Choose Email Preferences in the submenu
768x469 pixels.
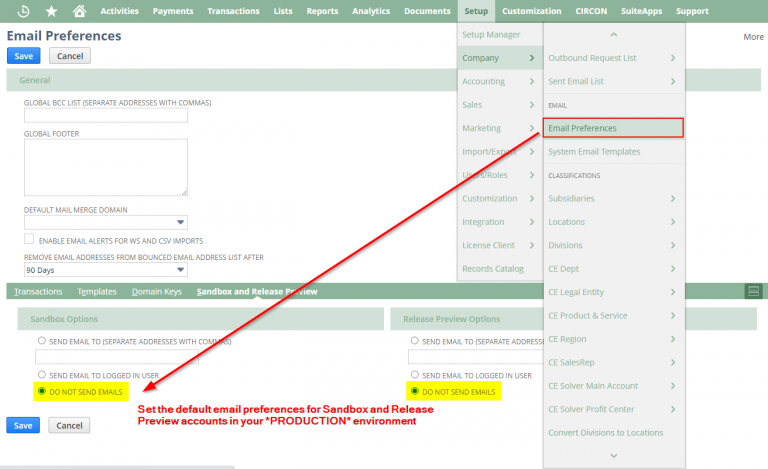pyautogui.click(x=613, y=128)
